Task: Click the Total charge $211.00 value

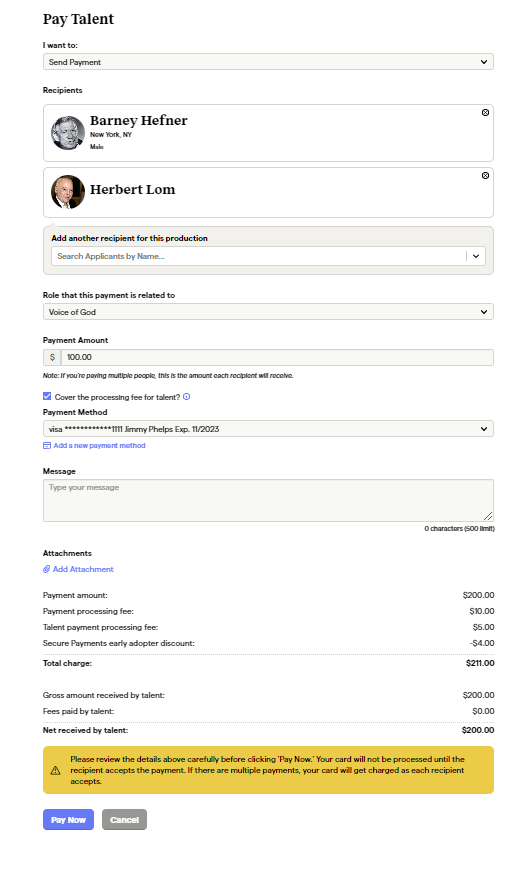Action: pos(480,663)
